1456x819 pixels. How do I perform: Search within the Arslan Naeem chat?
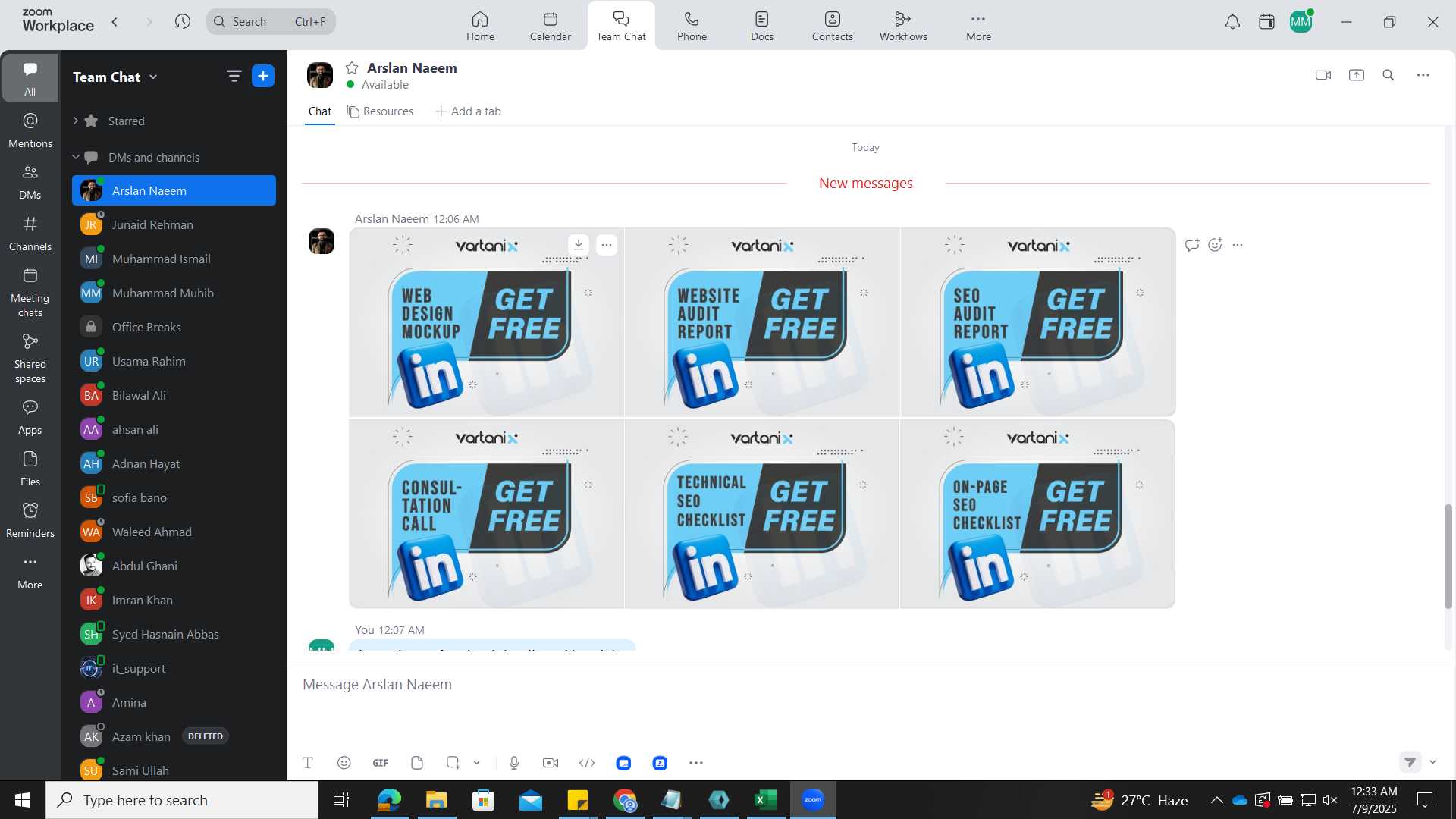point(1389,75)
